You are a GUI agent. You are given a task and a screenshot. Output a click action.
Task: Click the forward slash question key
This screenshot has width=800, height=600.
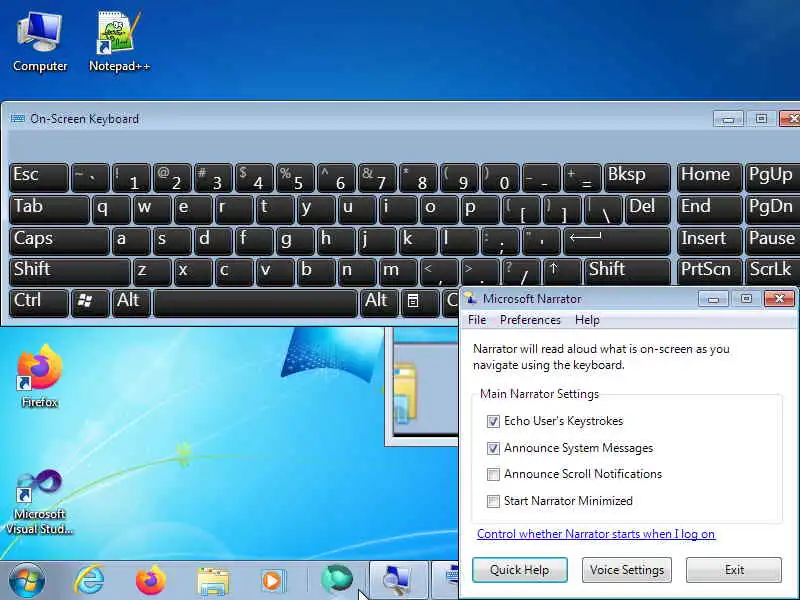pos(521,271)
